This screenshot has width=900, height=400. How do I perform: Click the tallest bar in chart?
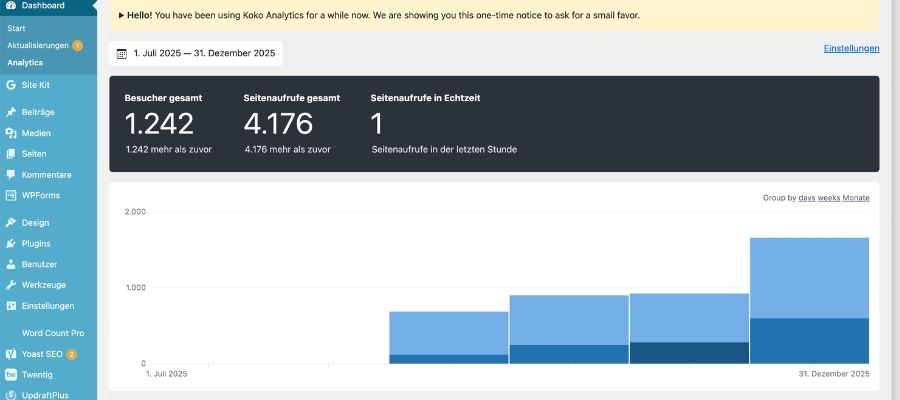tap(809, 300)
